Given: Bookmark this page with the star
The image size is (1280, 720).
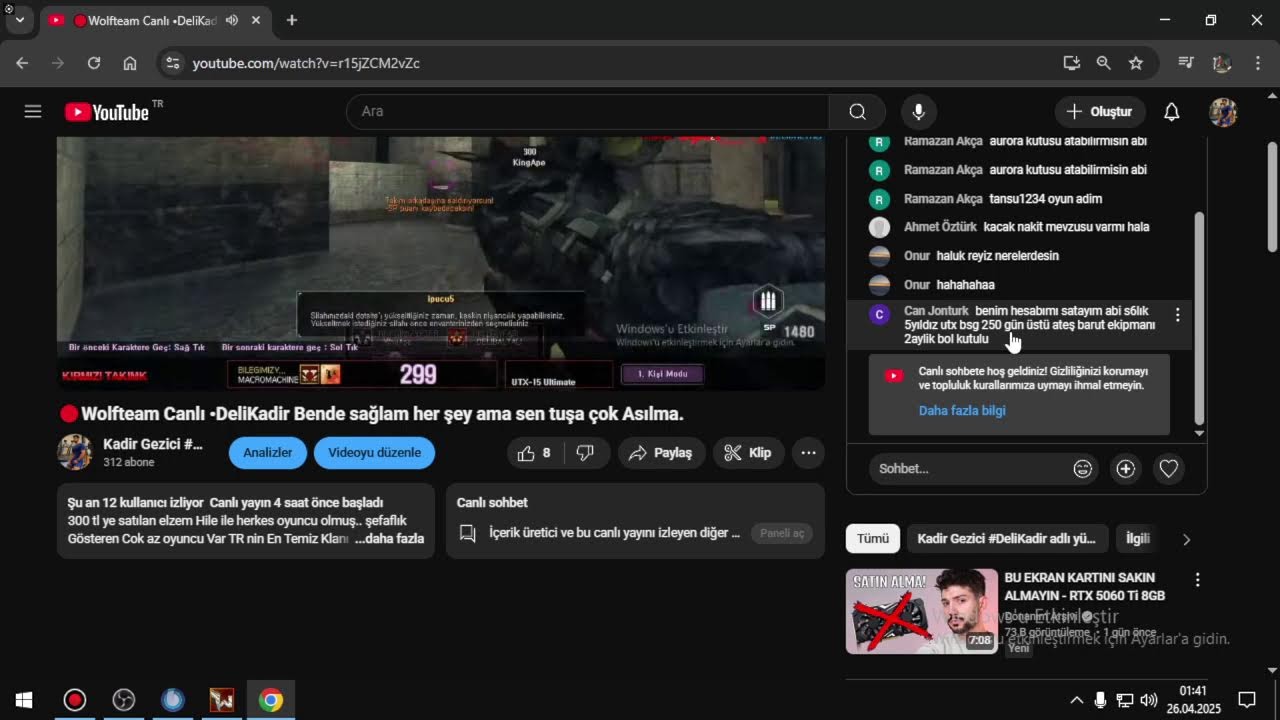Looking at the screenshot, I should (1136, 63).
